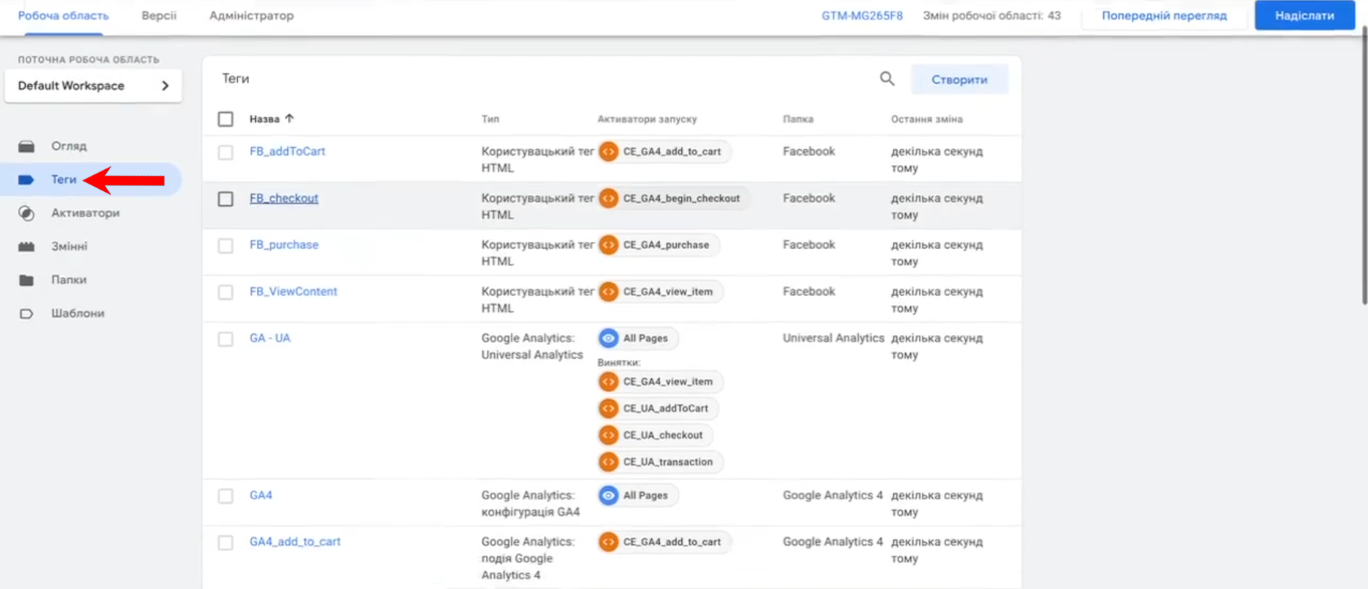The width and height of the screenshot is (1368, 589).
Task: Click the Теги tag icon in sidebar
Action: 27,180
